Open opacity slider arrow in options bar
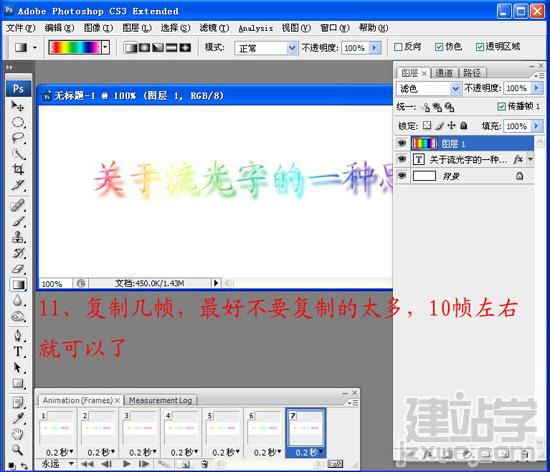The image size is (550, 472). coord(375,47)
